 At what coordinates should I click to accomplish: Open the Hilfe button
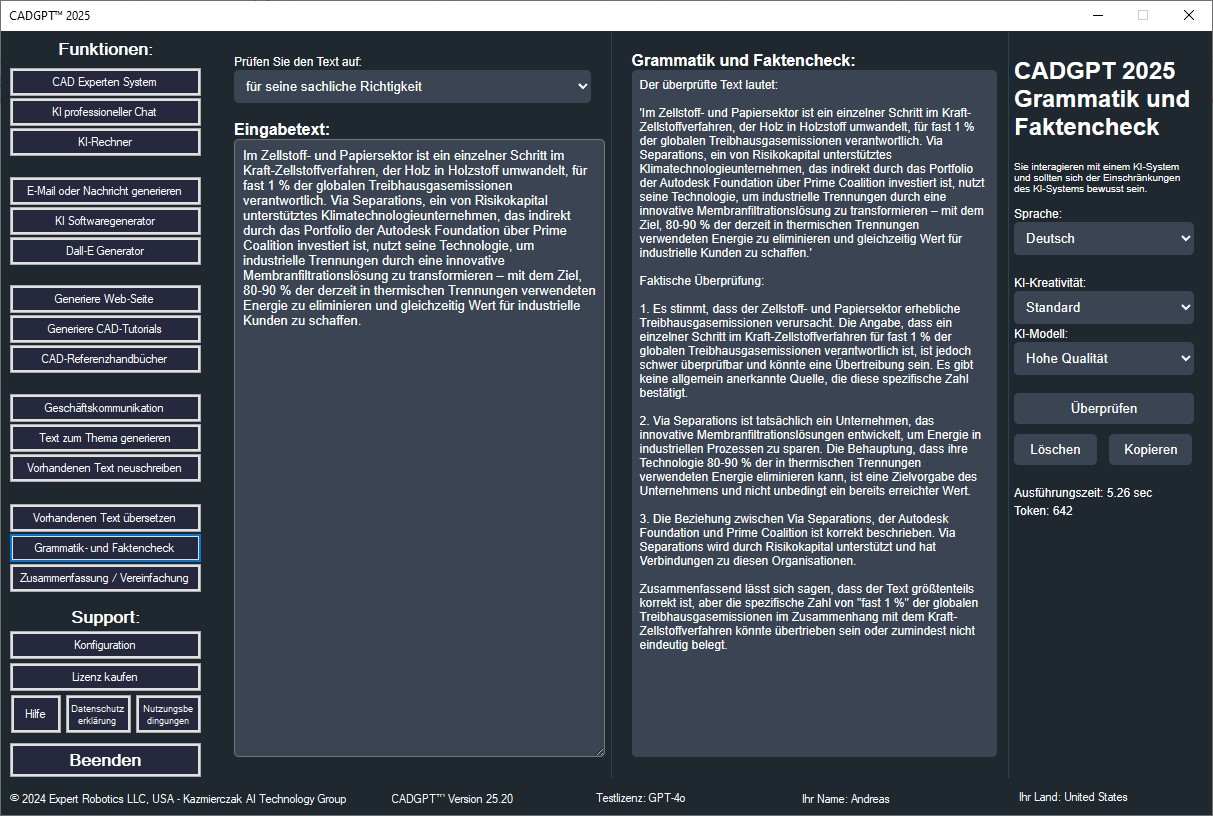[x=36, y=714]
